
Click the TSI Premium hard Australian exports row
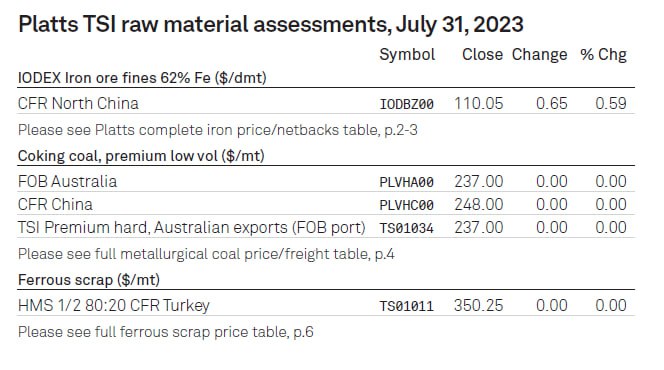point(326,227)
